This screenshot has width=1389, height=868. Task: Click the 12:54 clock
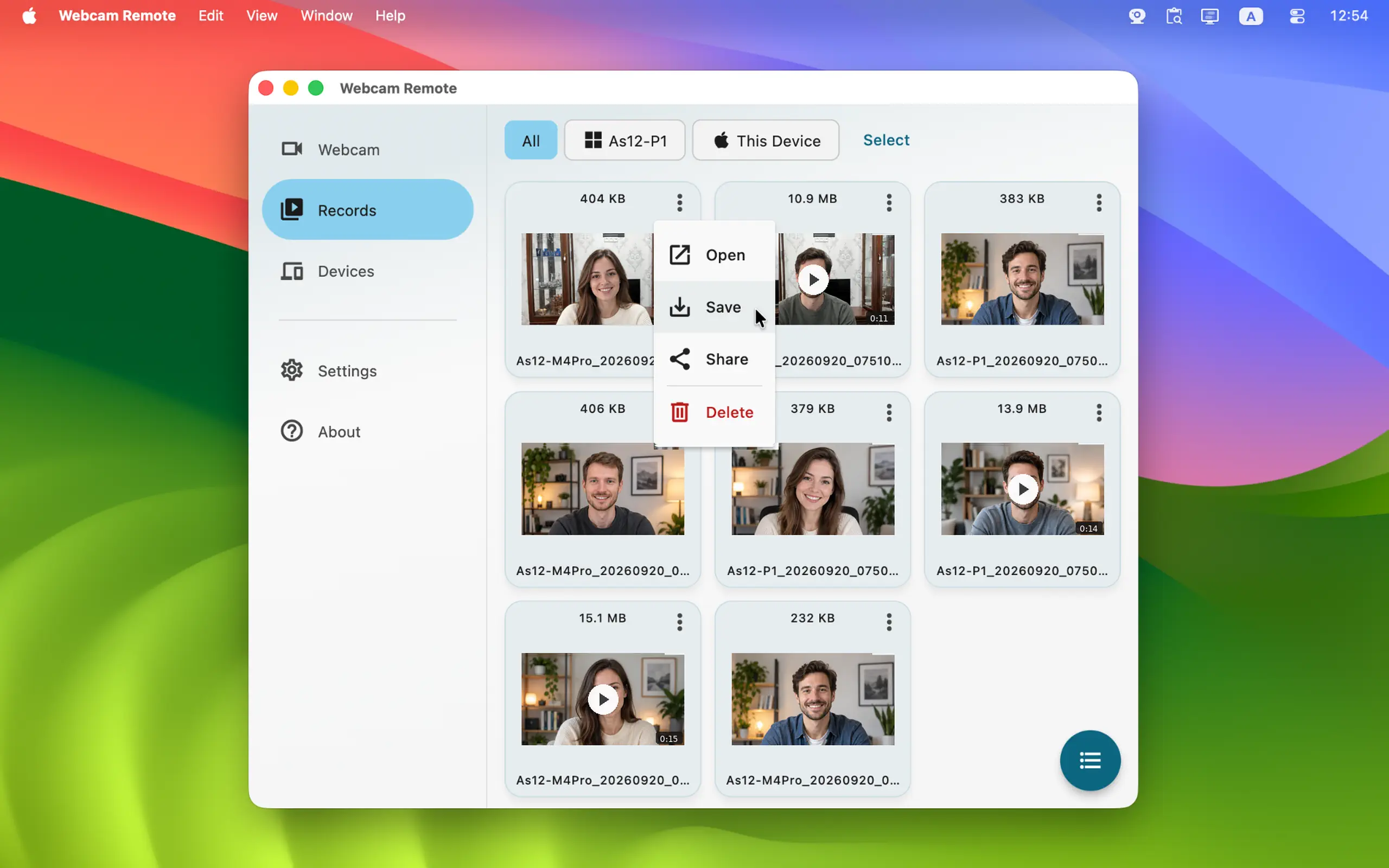(1349, 16)
